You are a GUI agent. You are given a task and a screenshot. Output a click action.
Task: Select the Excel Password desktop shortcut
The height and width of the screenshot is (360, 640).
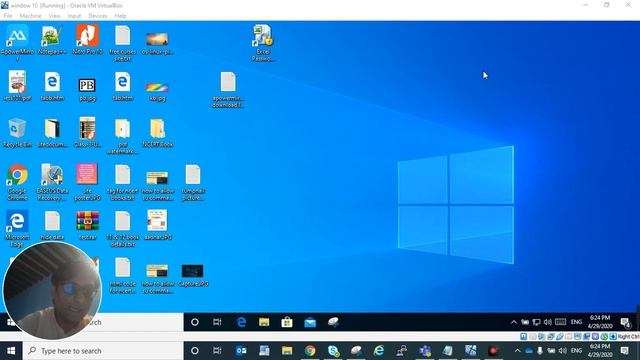tap(262, 42)
